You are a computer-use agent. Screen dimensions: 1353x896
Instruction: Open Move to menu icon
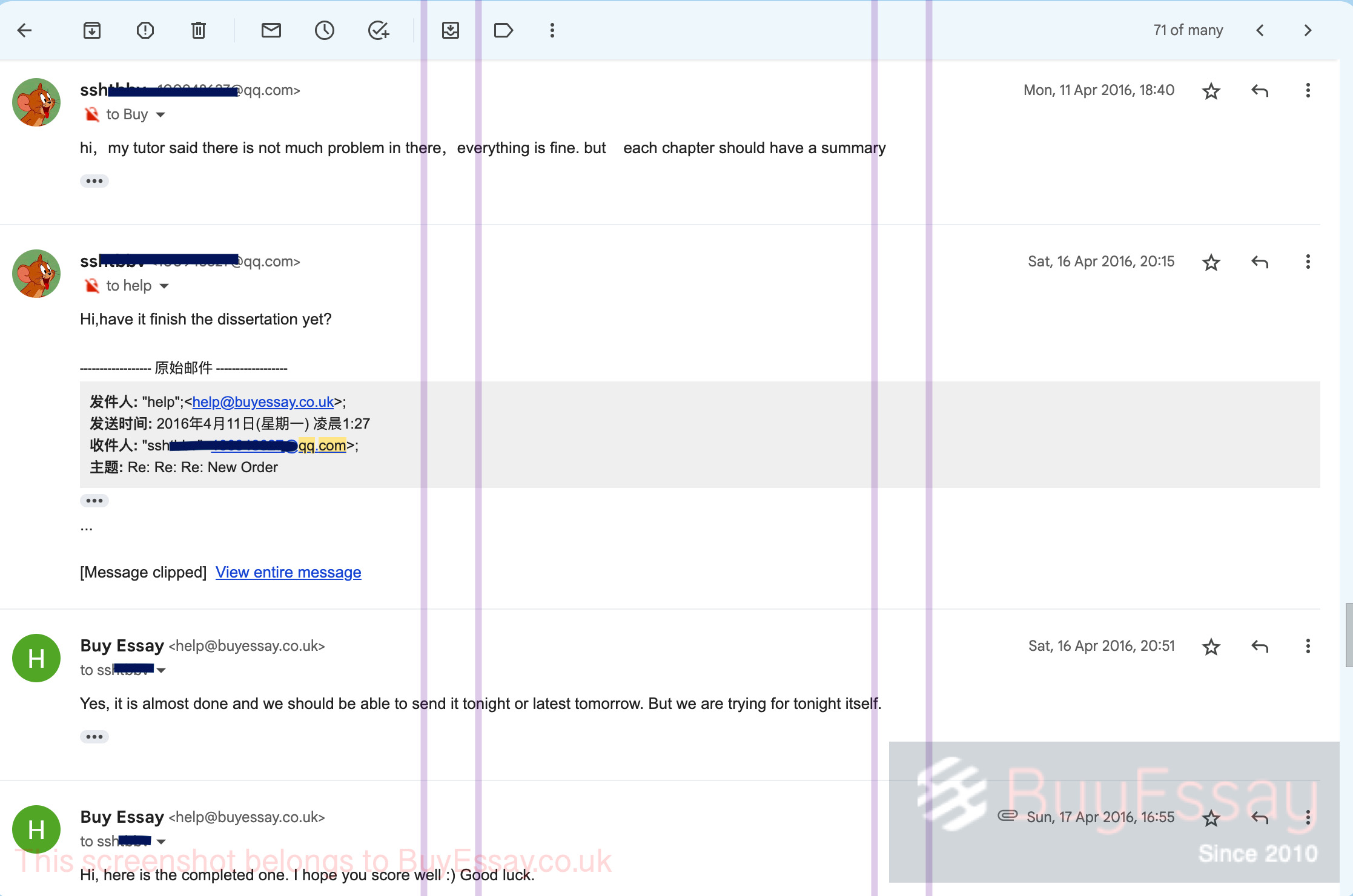(451, 30)
